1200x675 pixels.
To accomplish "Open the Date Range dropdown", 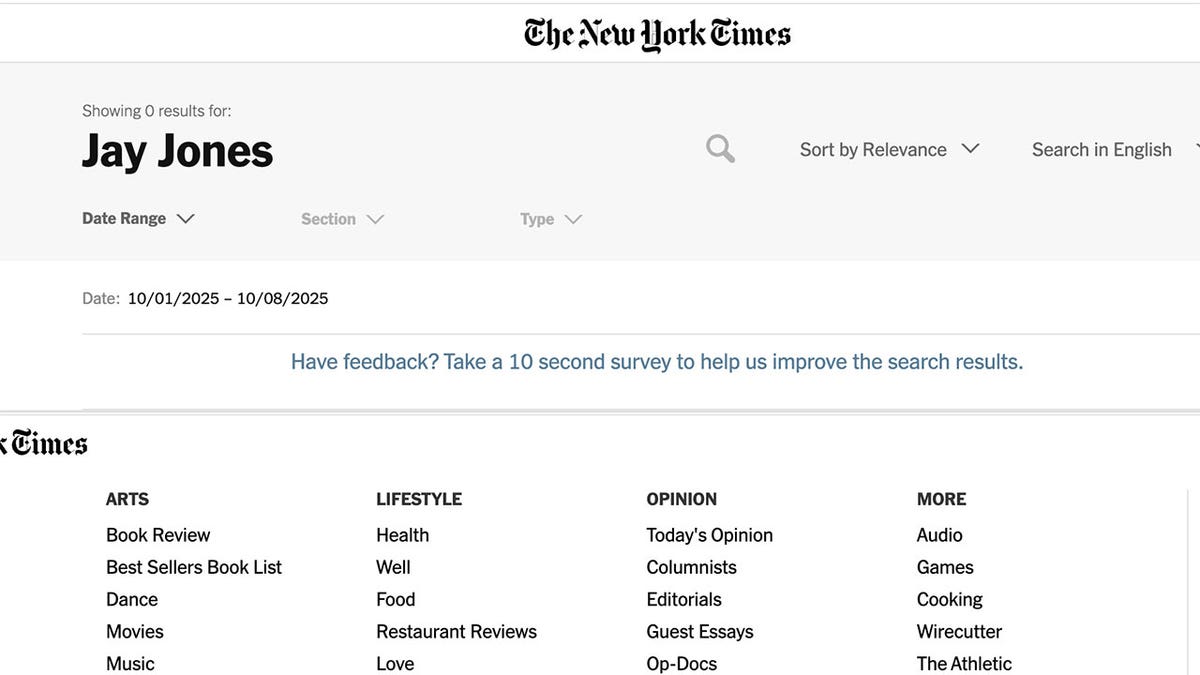I will [138, 218].
